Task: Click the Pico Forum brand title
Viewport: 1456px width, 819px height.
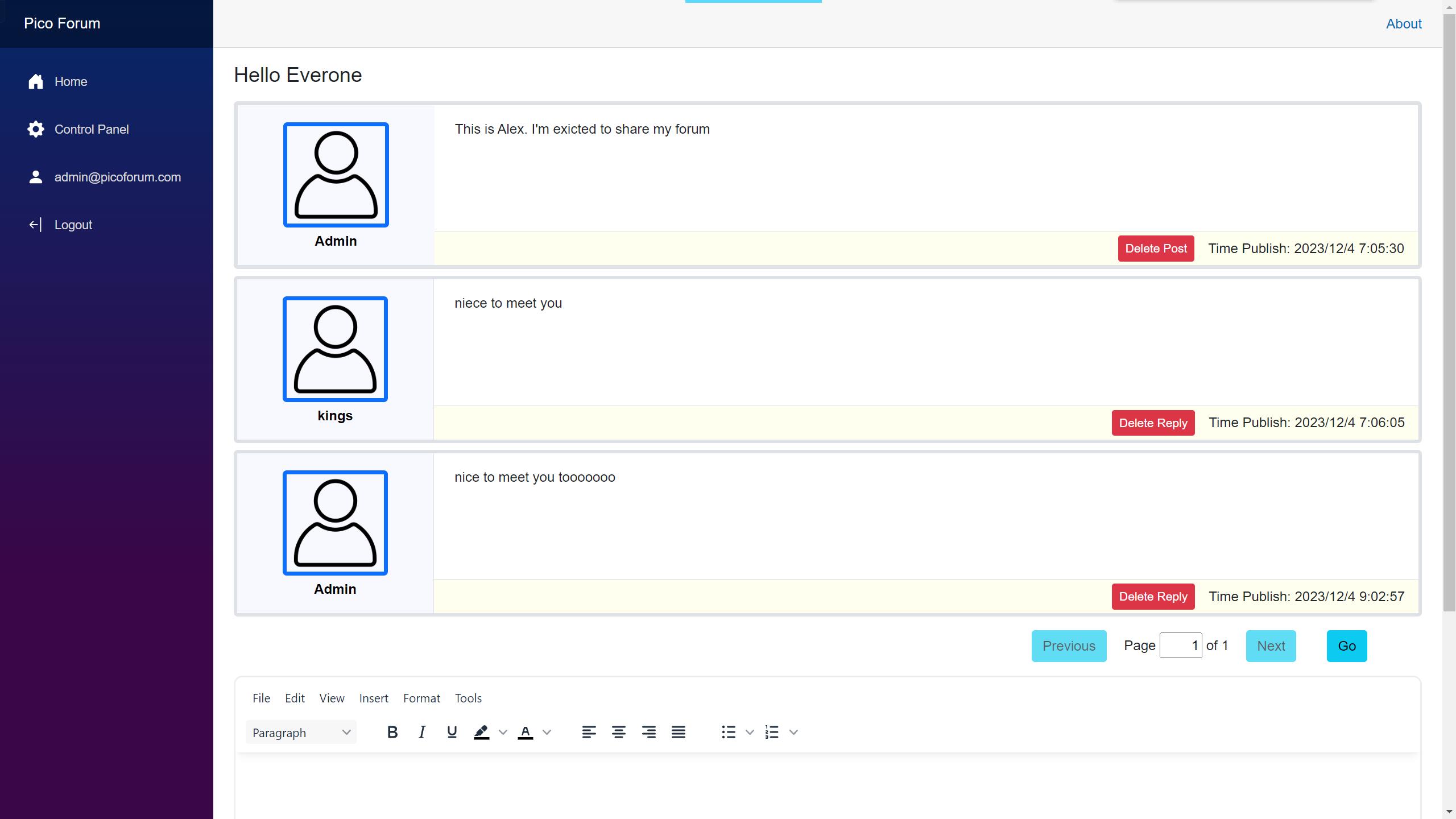Action: (x=62, y=23)
